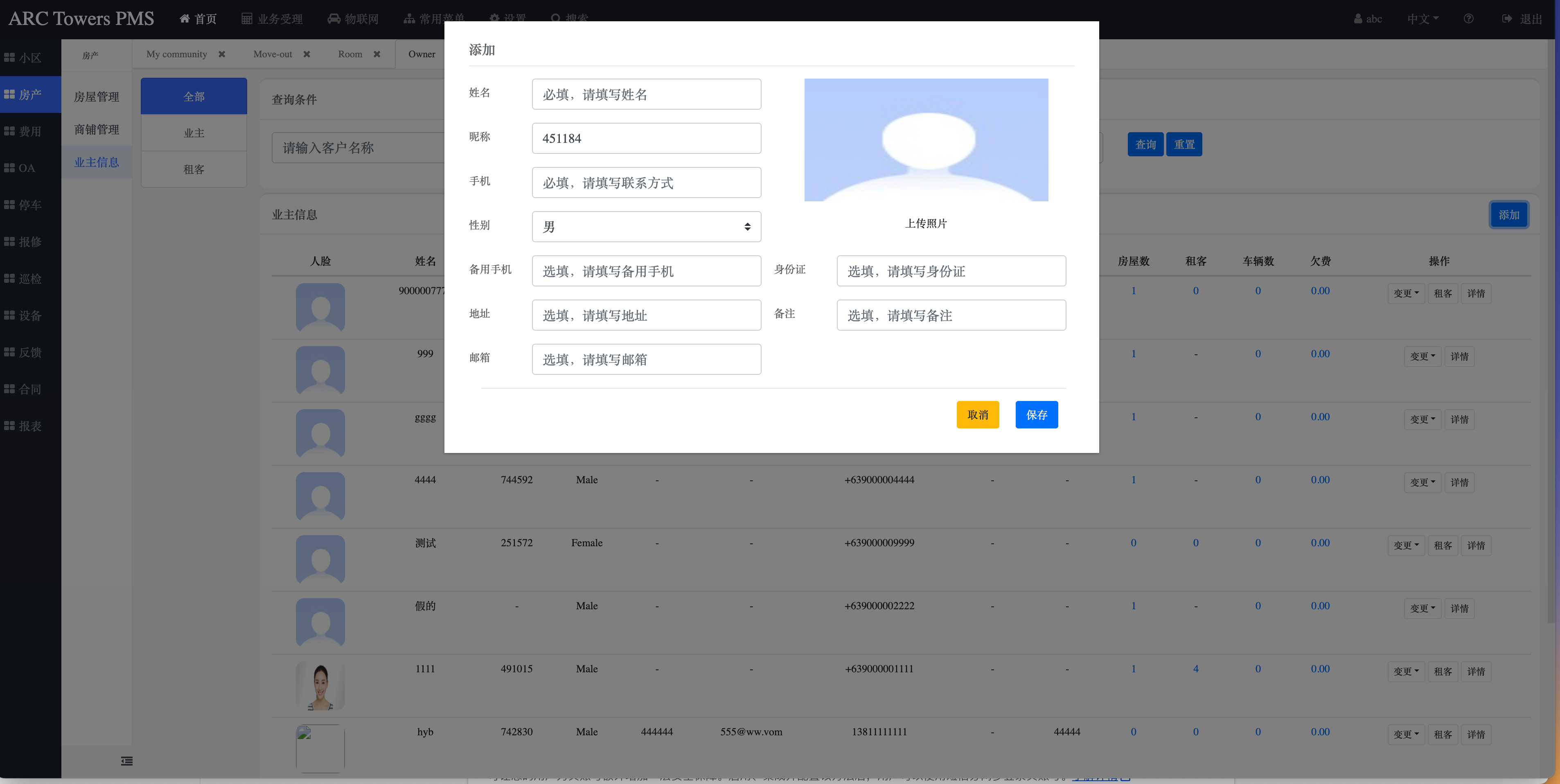Click the upload photo avatar placeholder
Image resolution: width=1560 pixels, height=784 pixels.
click(x=926, y=140)
